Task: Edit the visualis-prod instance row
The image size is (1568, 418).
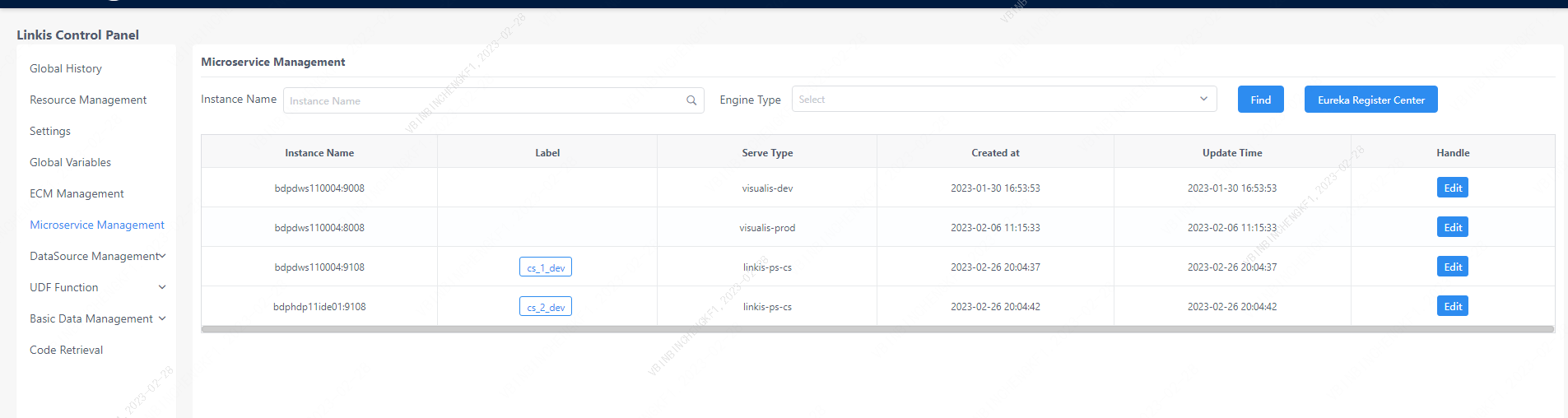Action: (x=1453, y=227)
